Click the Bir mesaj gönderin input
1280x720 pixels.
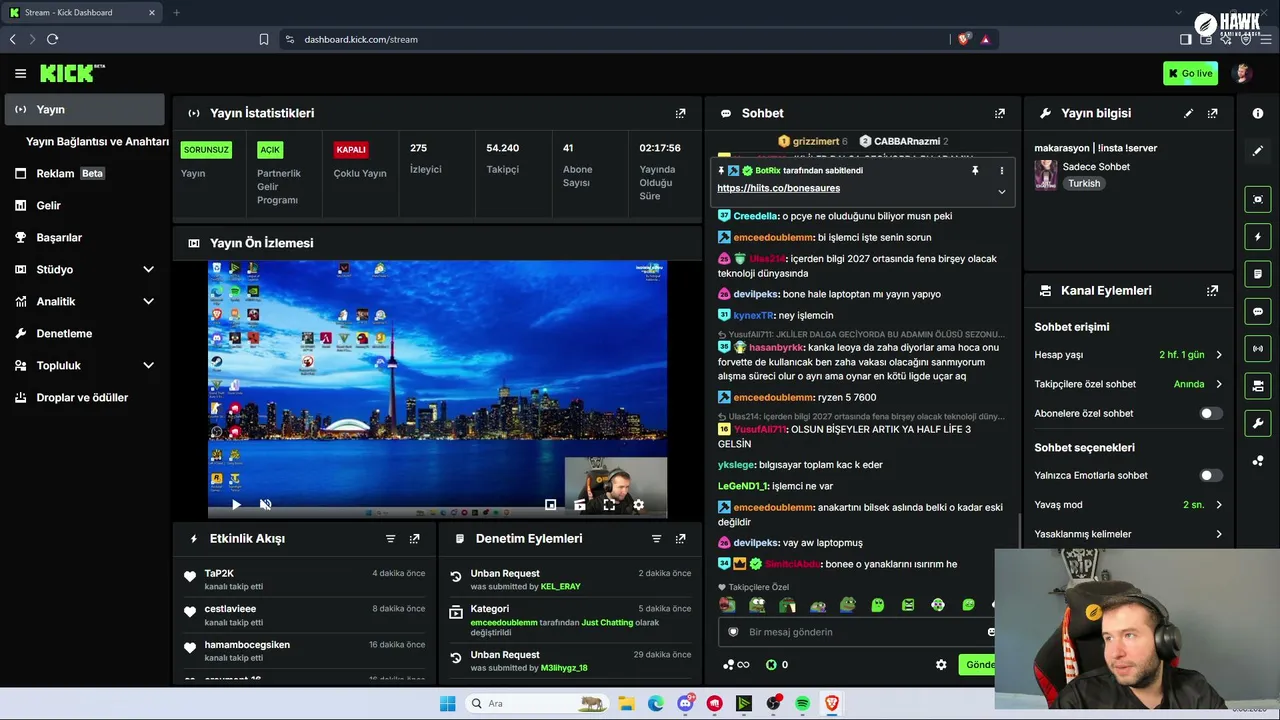(860, 632)
